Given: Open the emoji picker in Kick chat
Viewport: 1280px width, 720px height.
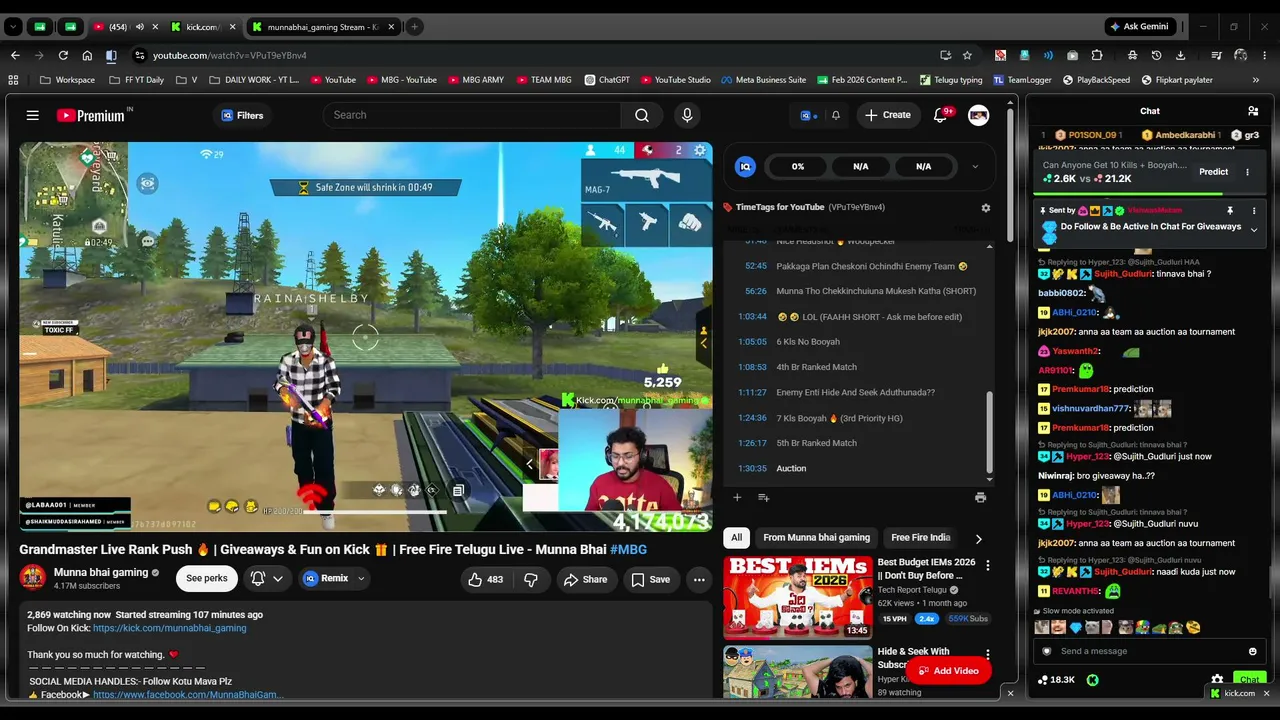Looking at the screenshot, I should tap(1252, 651).
